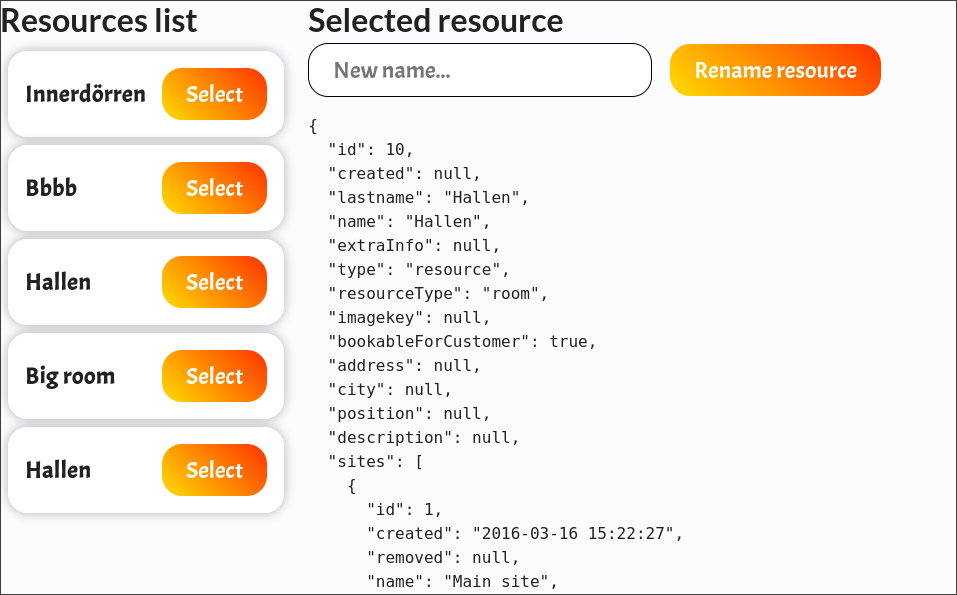This screenshot has width=957, height=595.
Task: Select the Innerdörren resource
Action: point(214,94)
